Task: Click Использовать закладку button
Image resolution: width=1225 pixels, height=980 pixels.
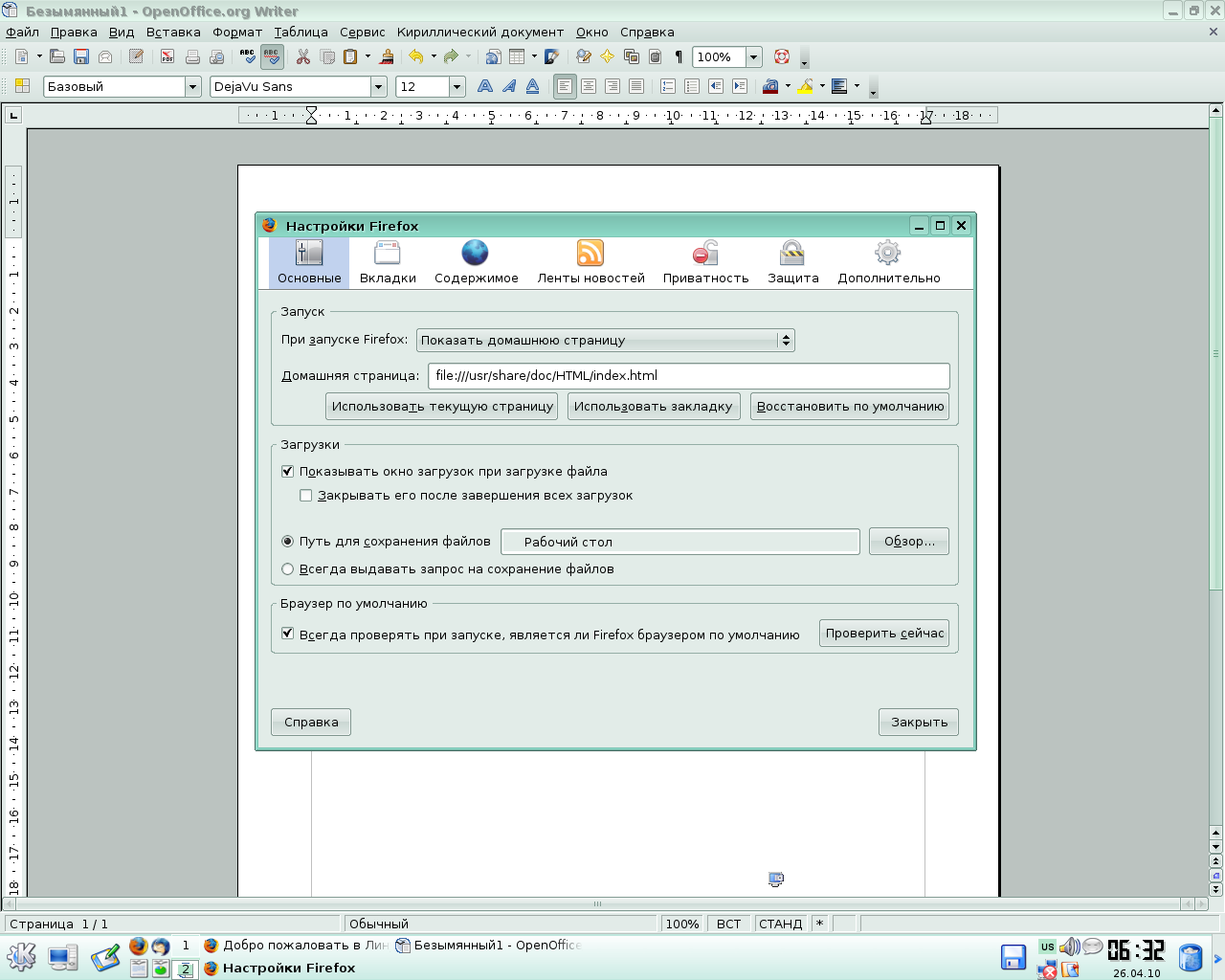Action: click(x=654, y=407)
